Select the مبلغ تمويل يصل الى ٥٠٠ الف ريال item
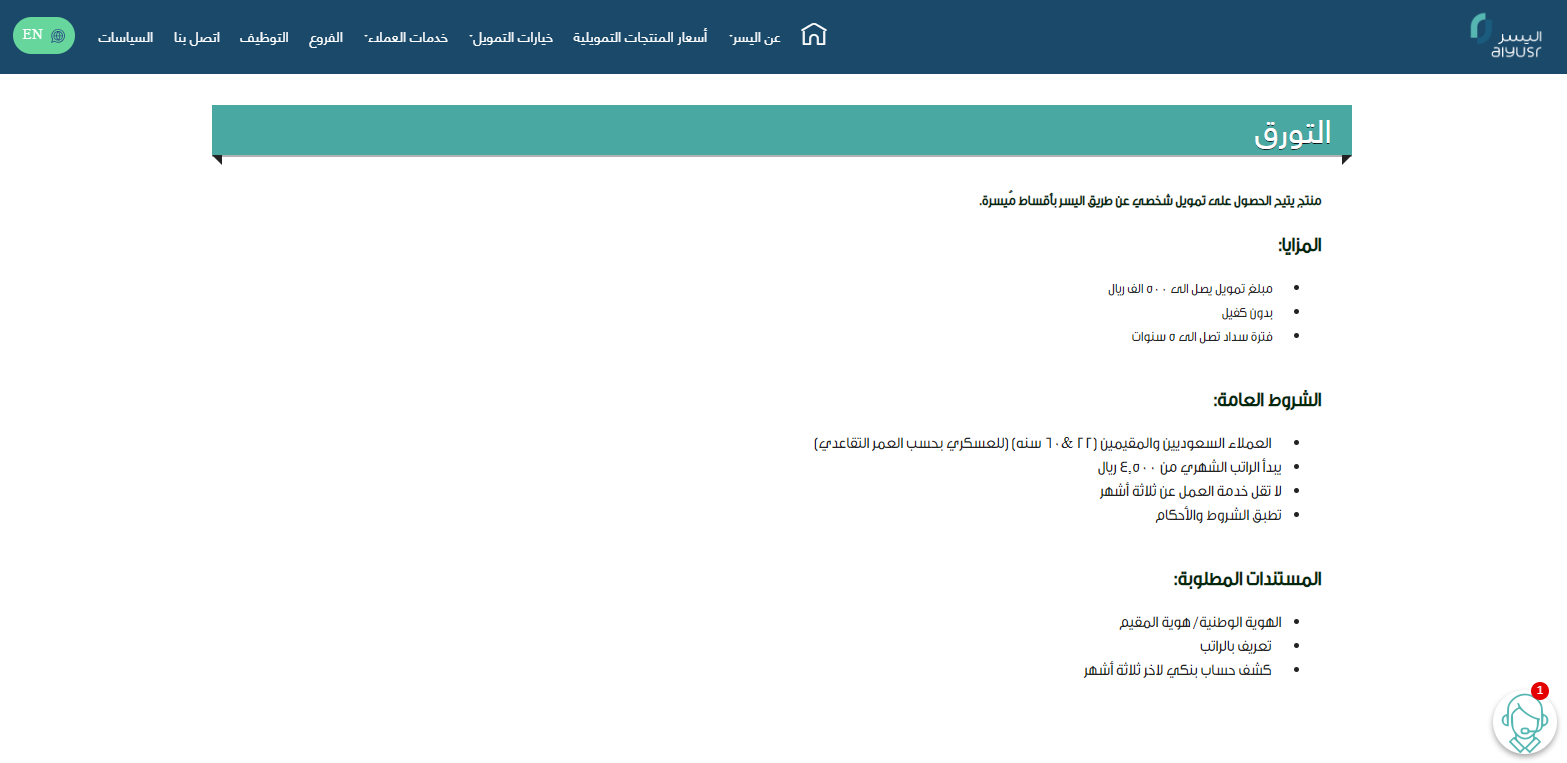This screenshot has height=763, width=1567. (1191, 289)
